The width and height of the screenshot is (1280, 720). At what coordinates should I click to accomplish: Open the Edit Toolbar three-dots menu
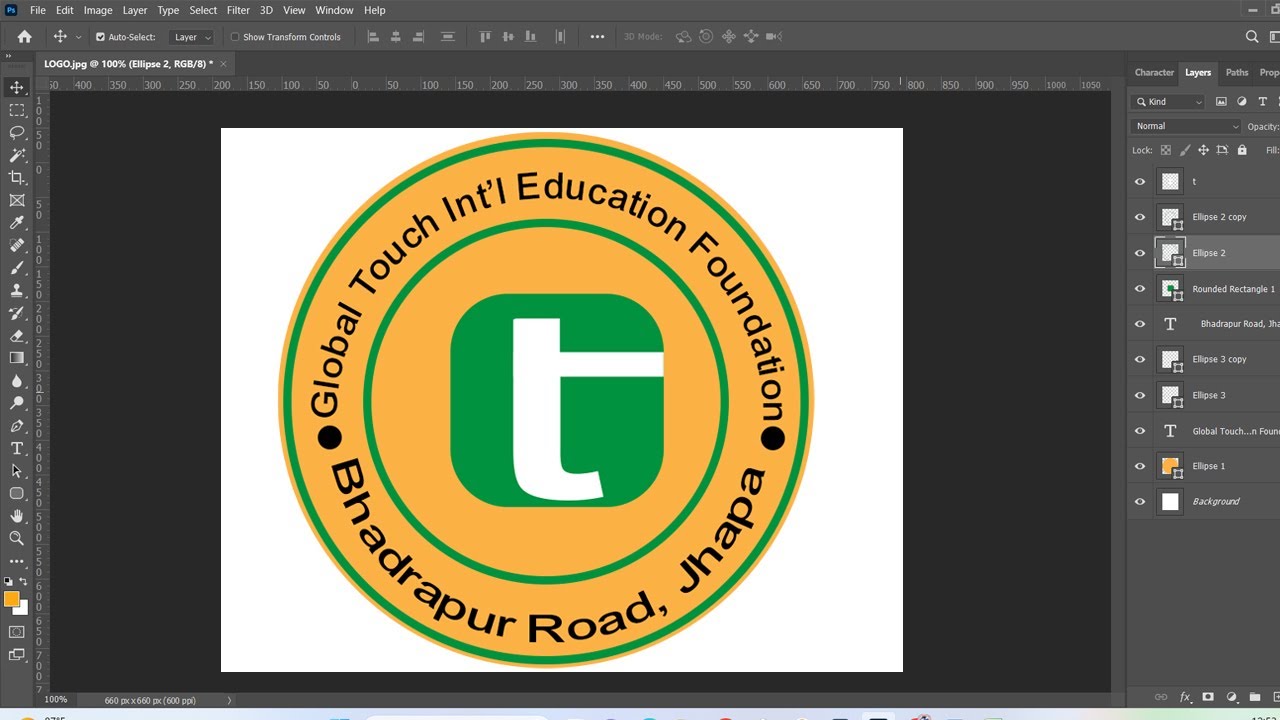tap(17, 561)
